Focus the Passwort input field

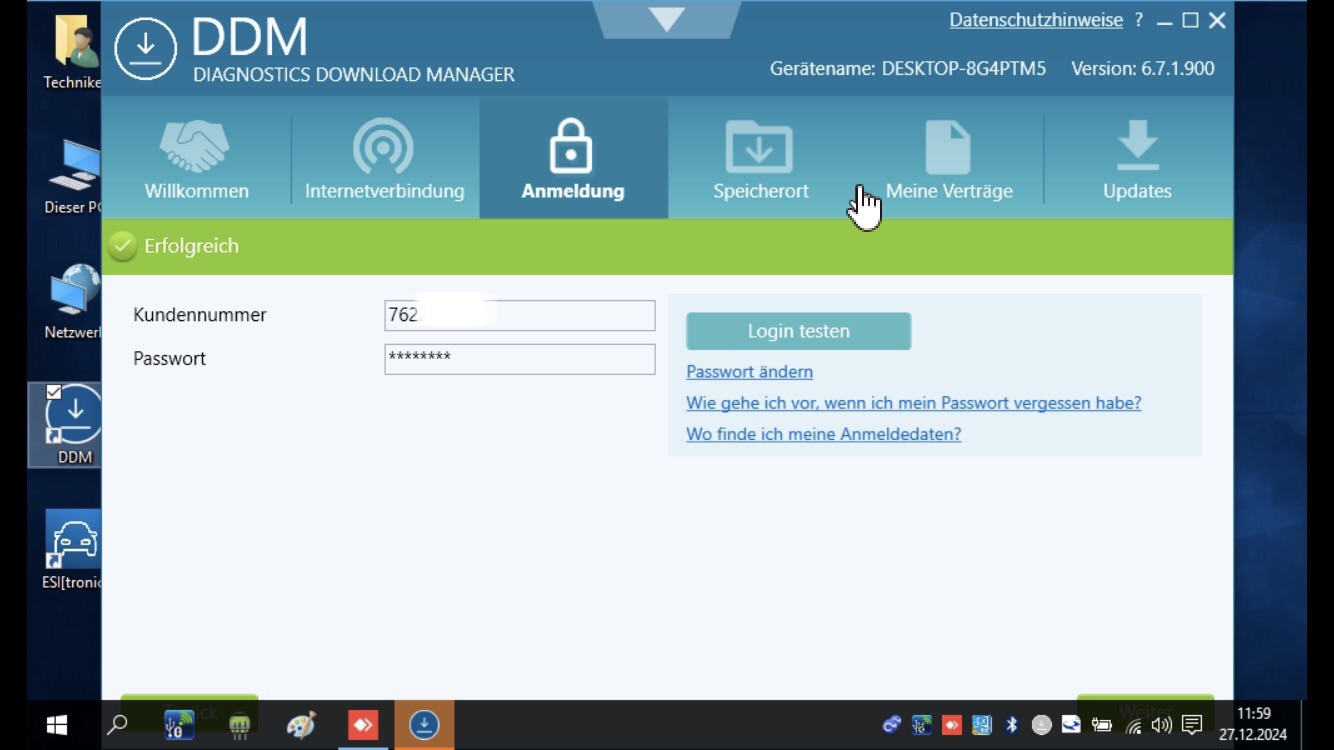[519, 359]
